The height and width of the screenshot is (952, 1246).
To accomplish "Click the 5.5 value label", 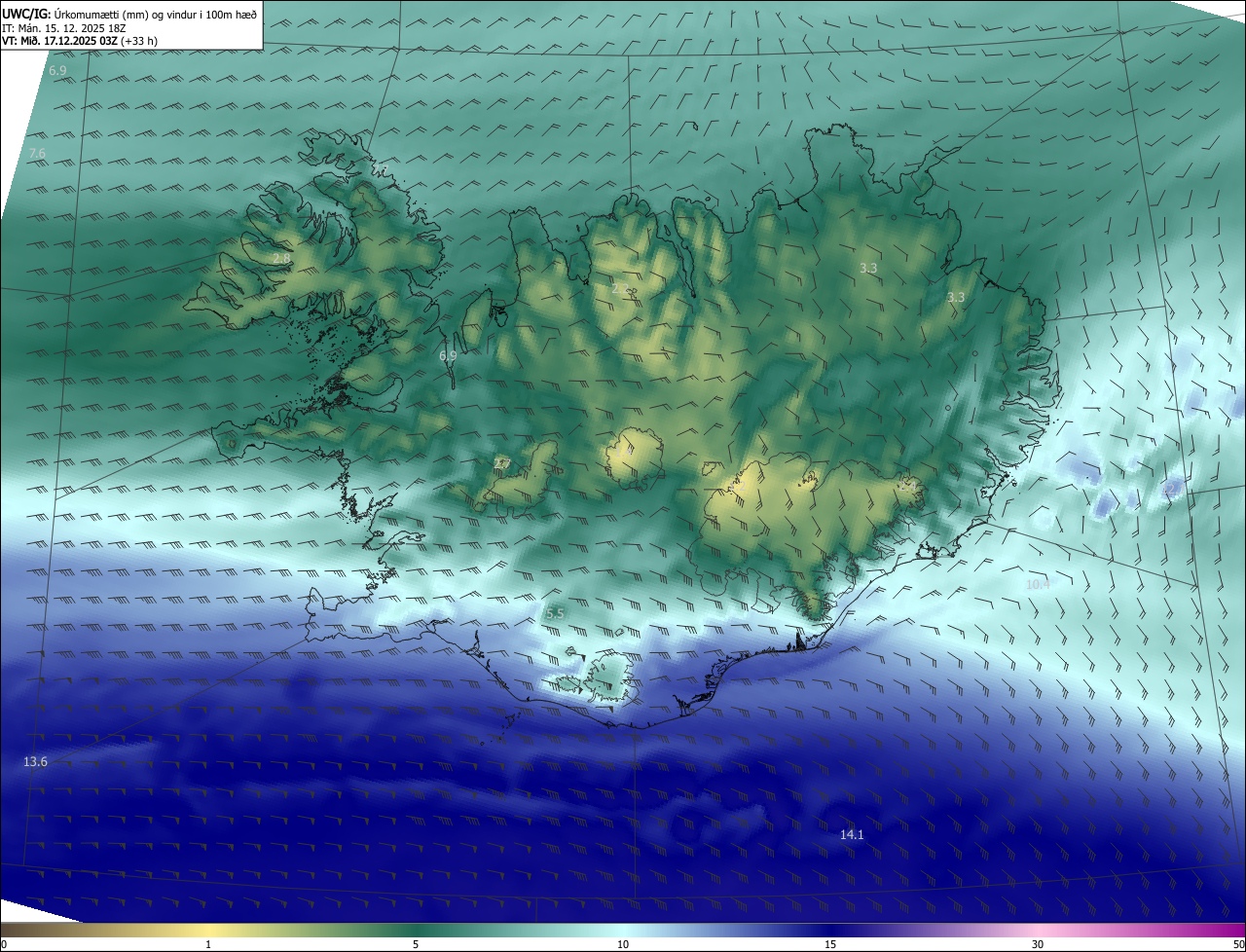I will click(x=555, y=614).
